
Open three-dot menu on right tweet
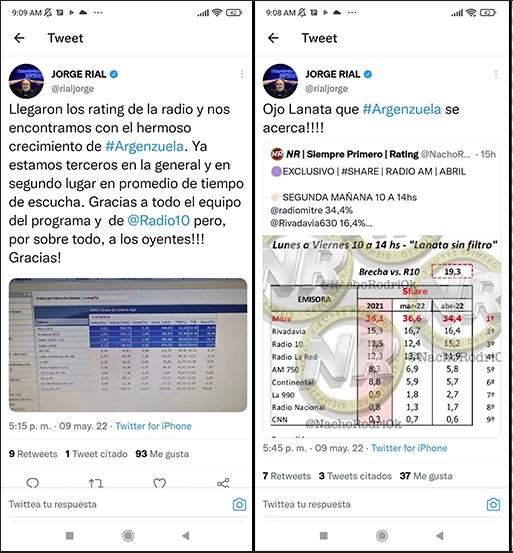pos(496,74)
